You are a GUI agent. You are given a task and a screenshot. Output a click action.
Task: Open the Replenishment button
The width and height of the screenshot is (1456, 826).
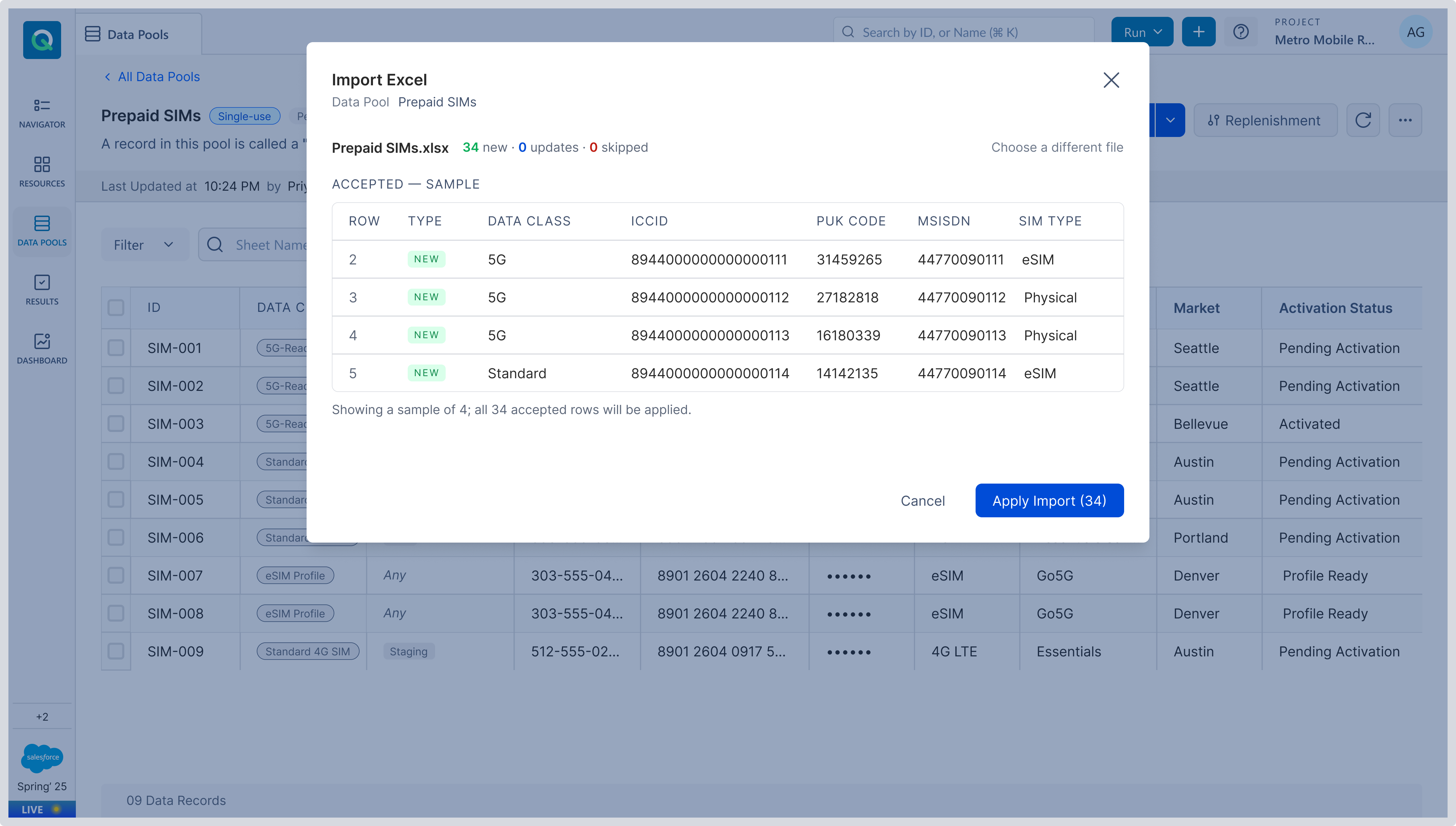tap(1265, 120)
